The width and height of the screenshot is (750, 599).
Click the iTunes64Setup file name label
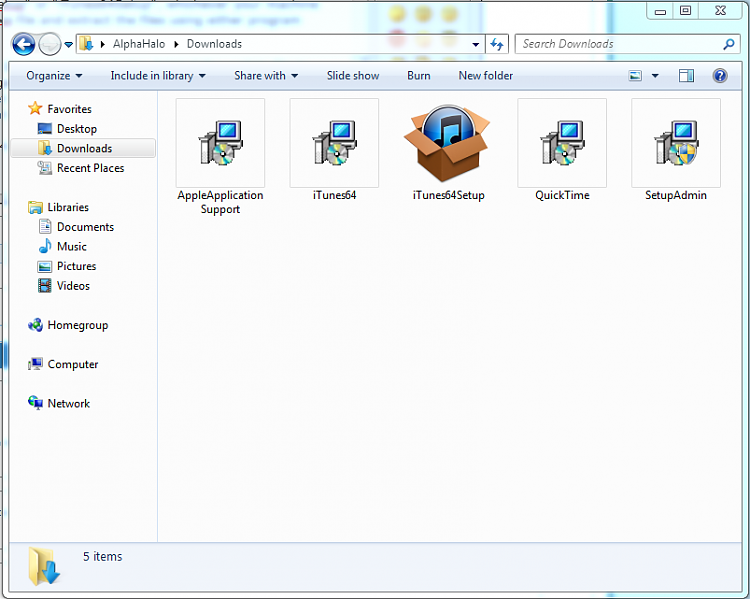coord(448,195)
